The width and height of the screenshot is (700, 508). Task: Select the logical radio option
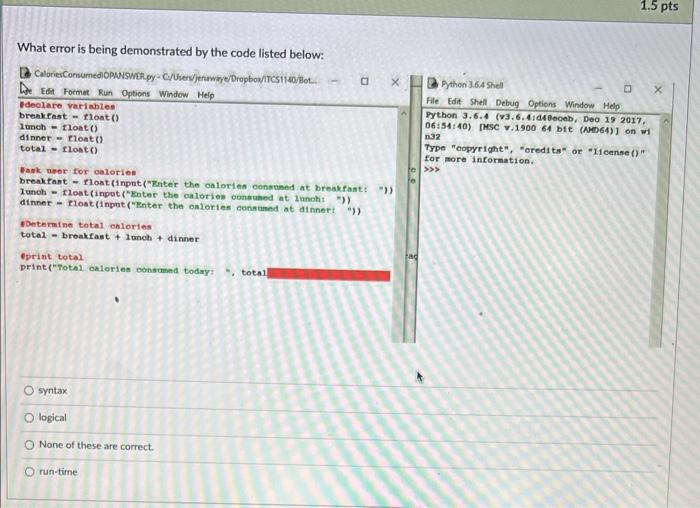(29, 418)
